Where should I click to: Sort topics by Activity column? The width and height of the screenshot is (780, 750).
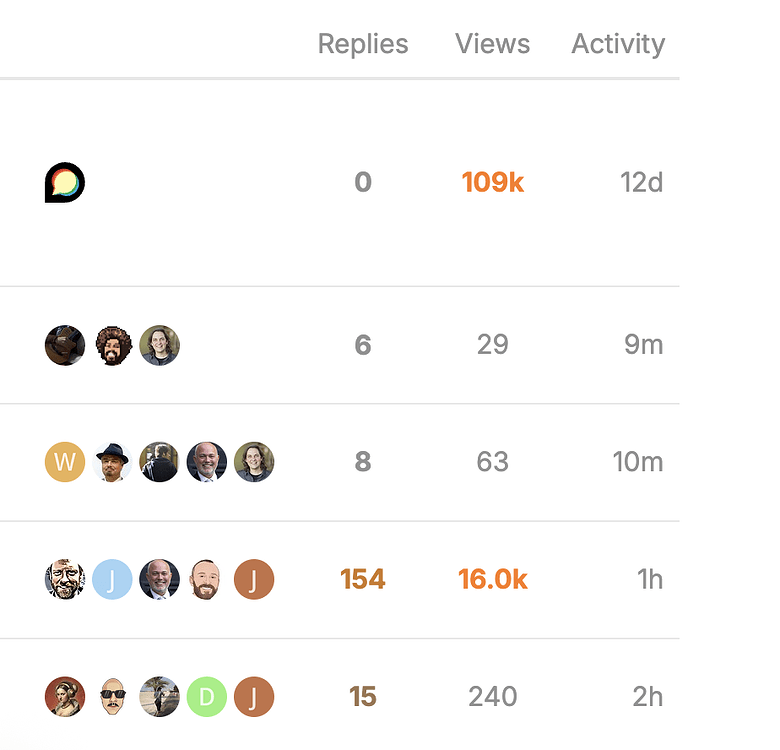[x=618, y=44]
